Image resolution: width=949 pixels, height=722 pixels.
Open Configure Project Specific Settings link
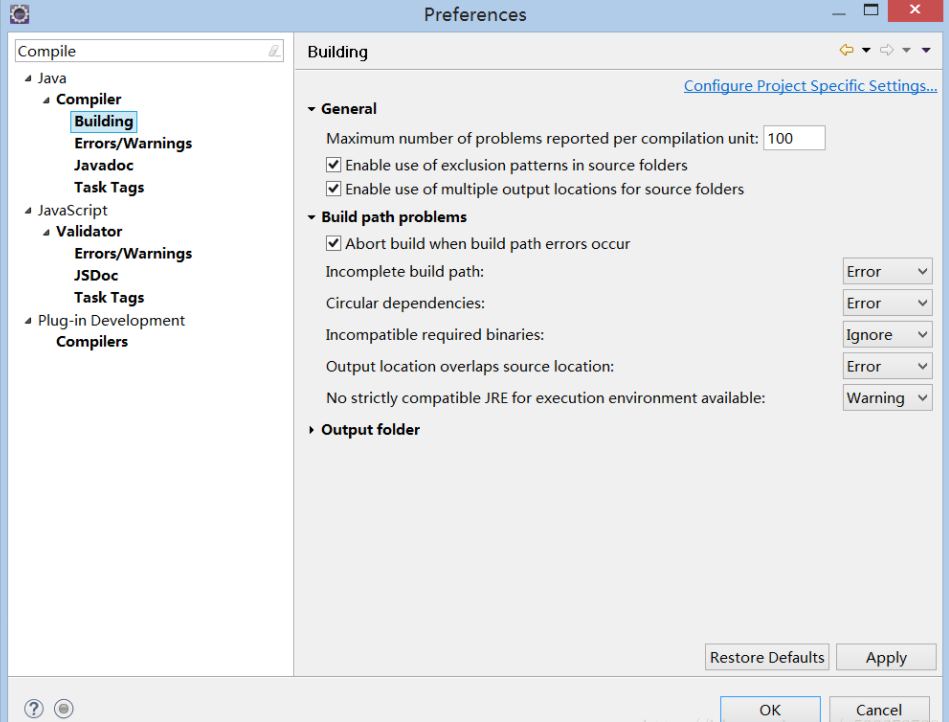(x=810, y=86)
